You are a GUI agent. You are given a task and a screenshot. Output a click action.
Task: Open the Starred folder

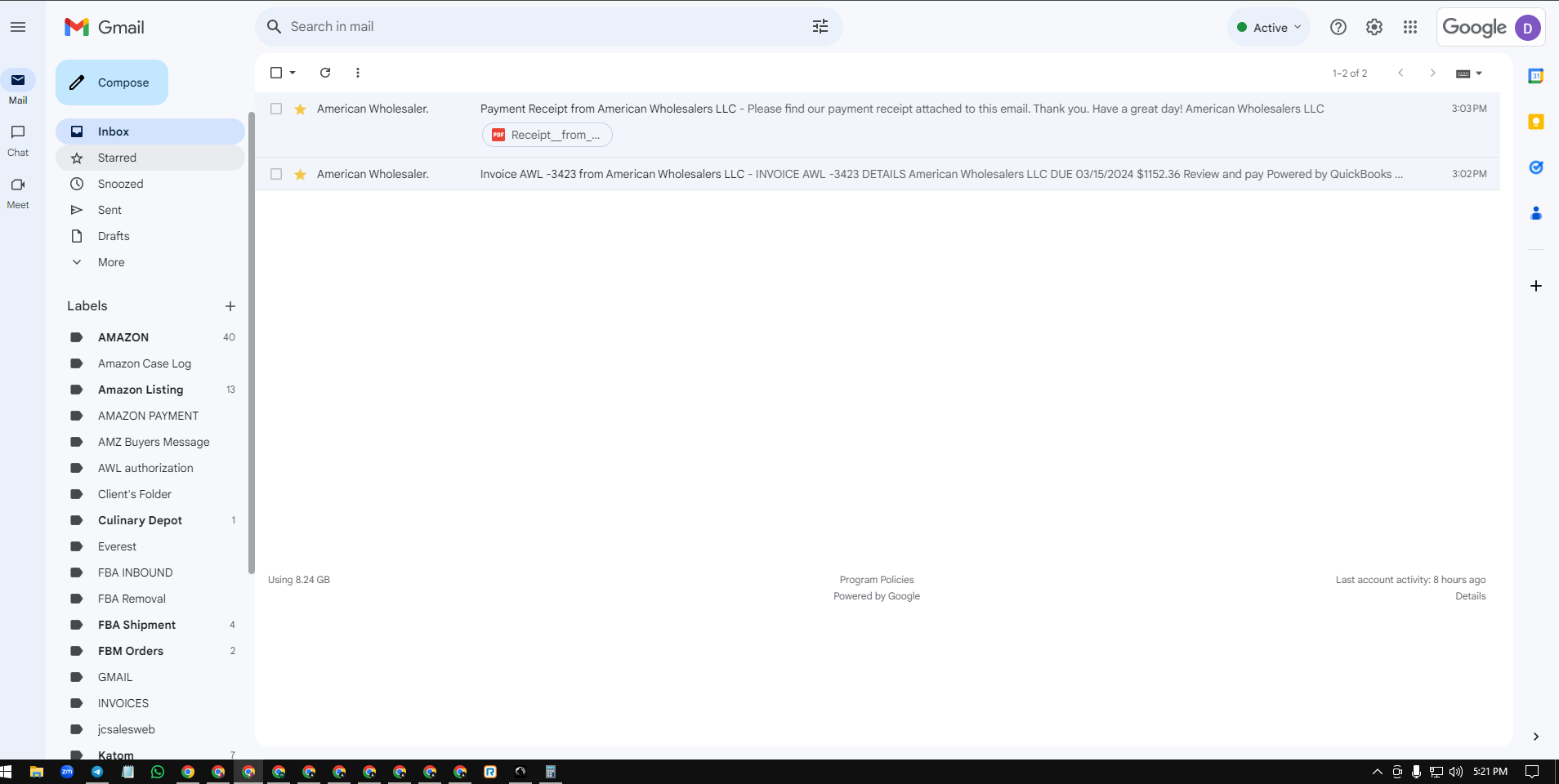pyautogui.click(x=150, y=158)
